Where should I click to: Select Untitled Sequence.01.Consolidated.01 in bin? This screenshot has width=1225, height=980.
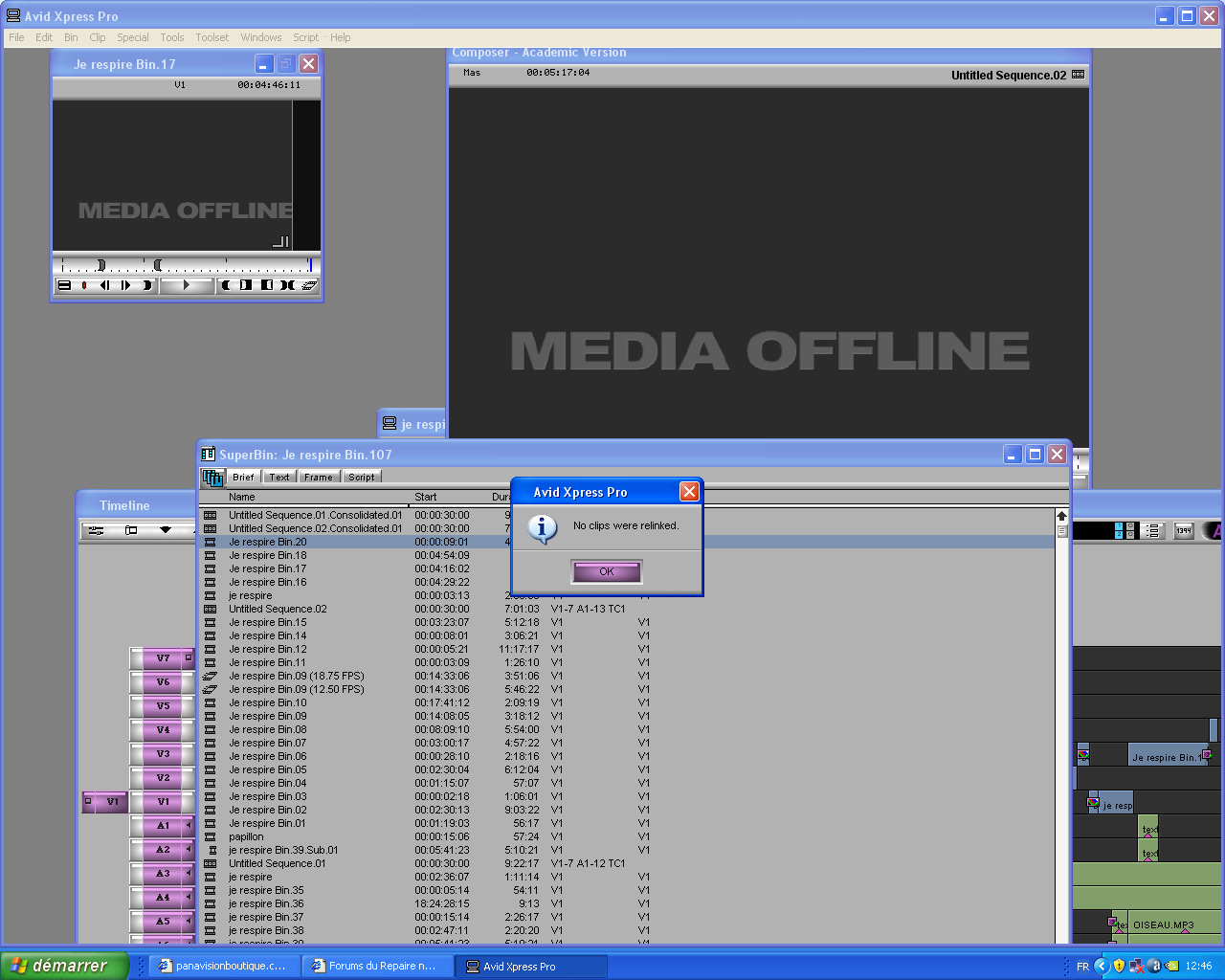click(x=316, y=515)
